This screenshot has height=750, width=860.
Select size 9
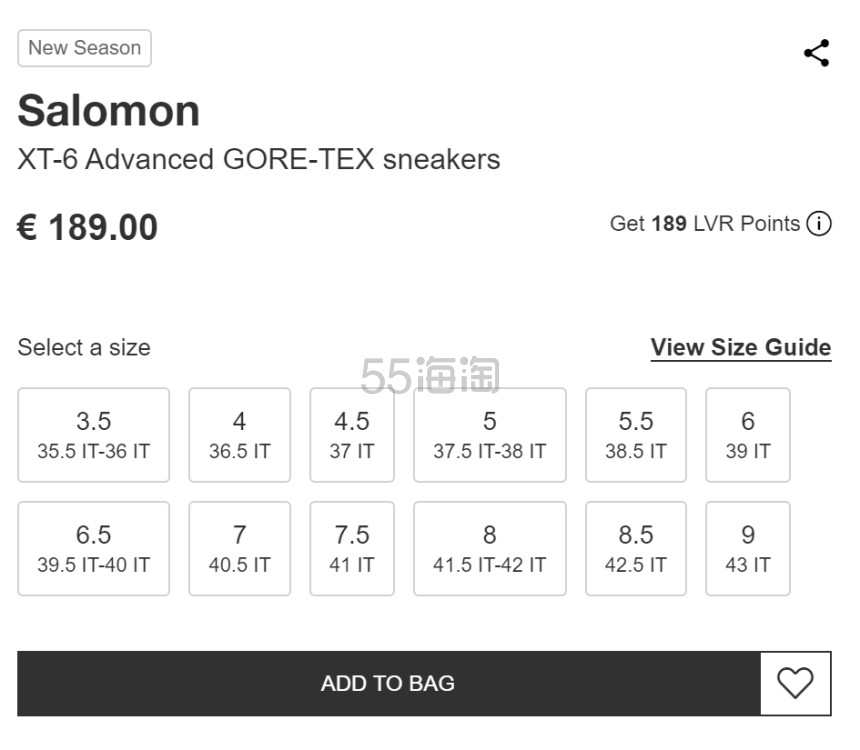(748, 548)
